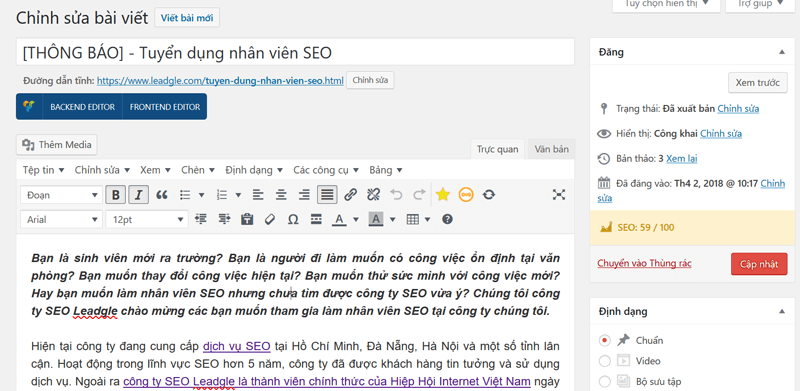Viewport: 800px width, 391px height.
Task: Insert a bulleted list
Action: click(x=185, y=194)
